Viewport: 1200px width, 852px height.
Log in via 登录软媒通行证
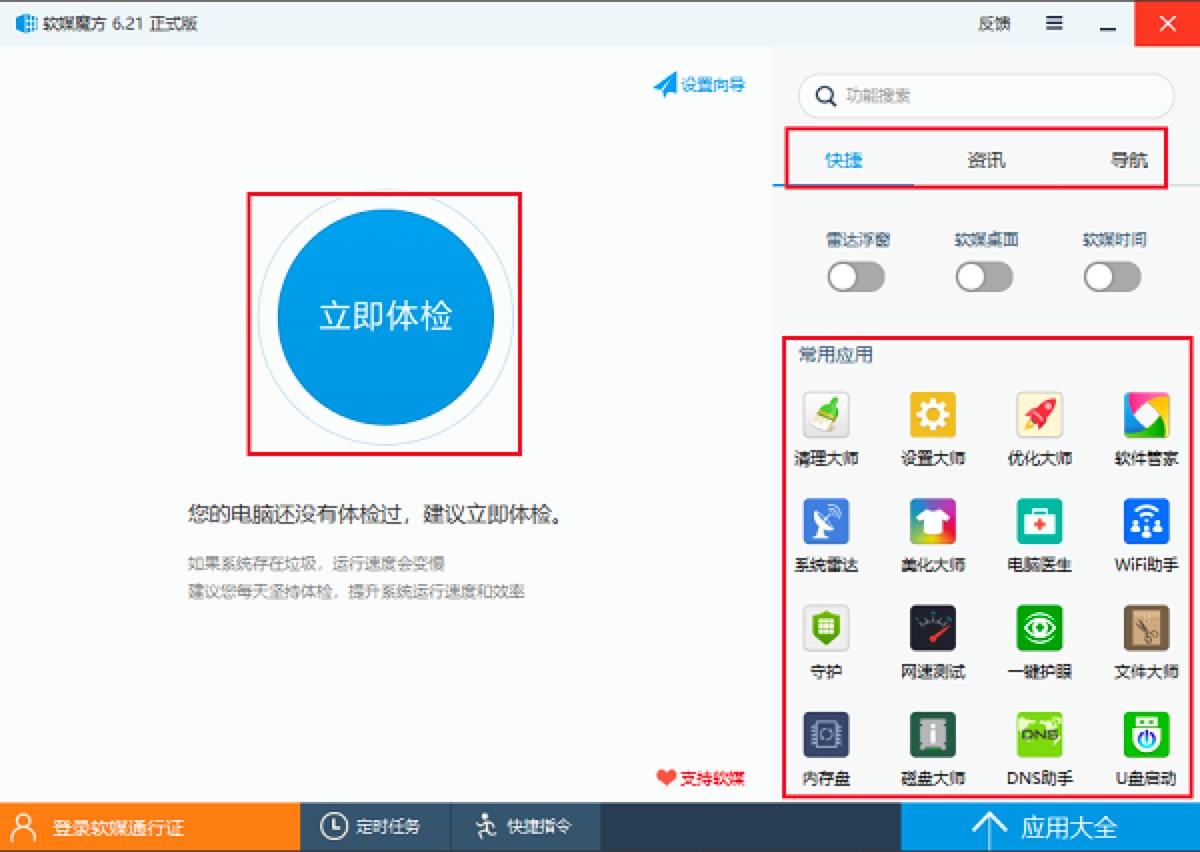(150, 827)
